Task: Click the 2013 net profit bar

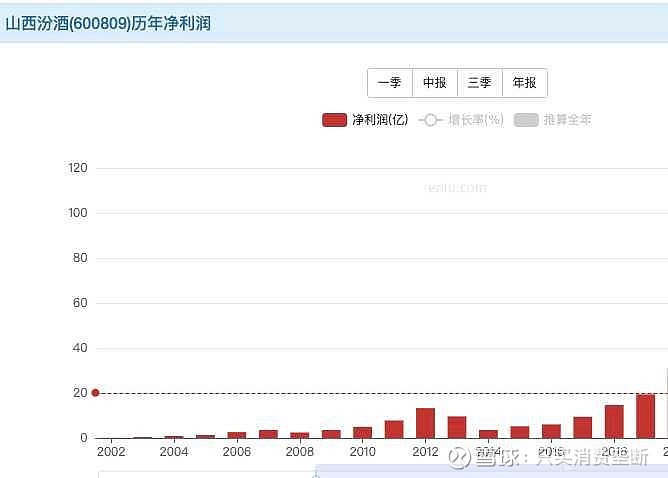Action: click(x=457, y=427)
